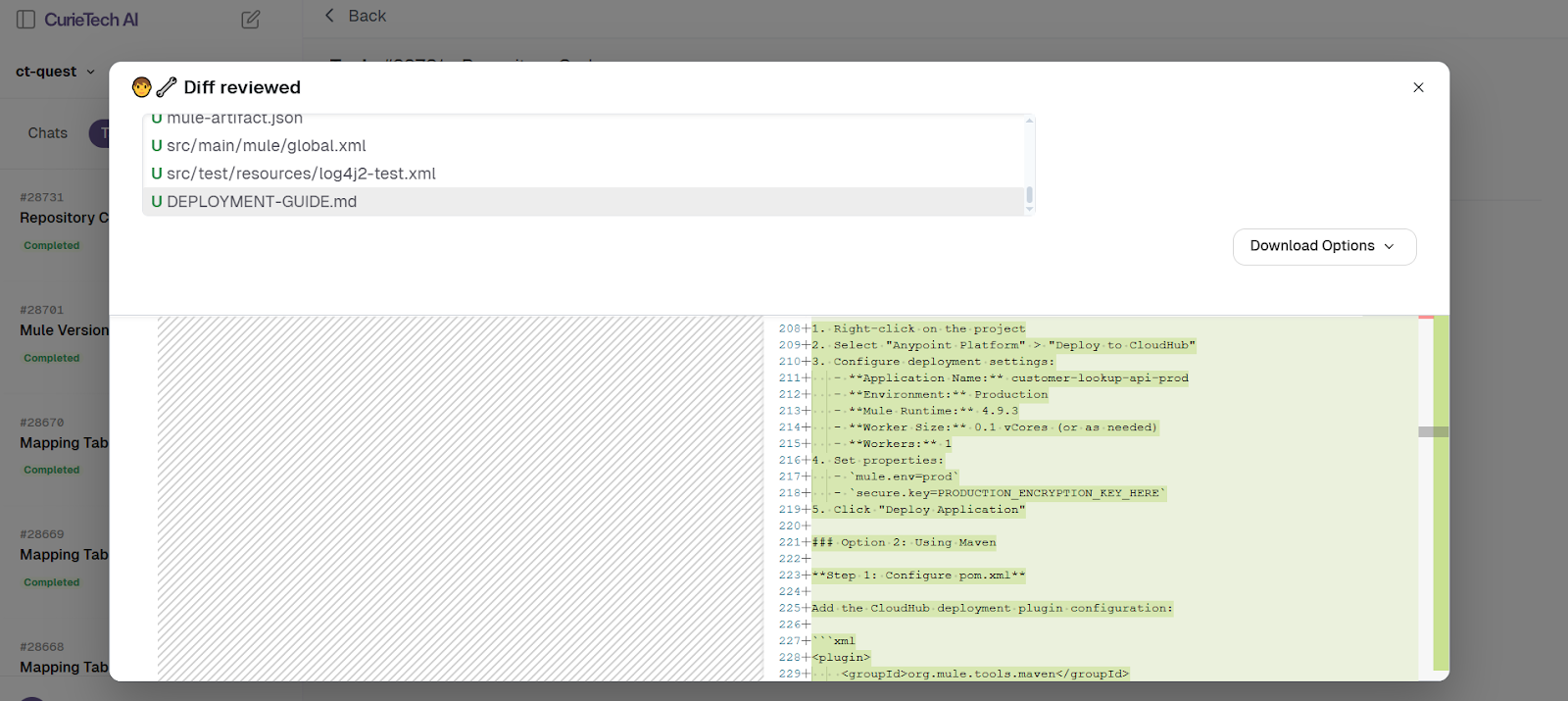Toggle the CurieTech AI sidebar panel icon
Viewport: 1568px width, 701px height.
coord(26,20)
